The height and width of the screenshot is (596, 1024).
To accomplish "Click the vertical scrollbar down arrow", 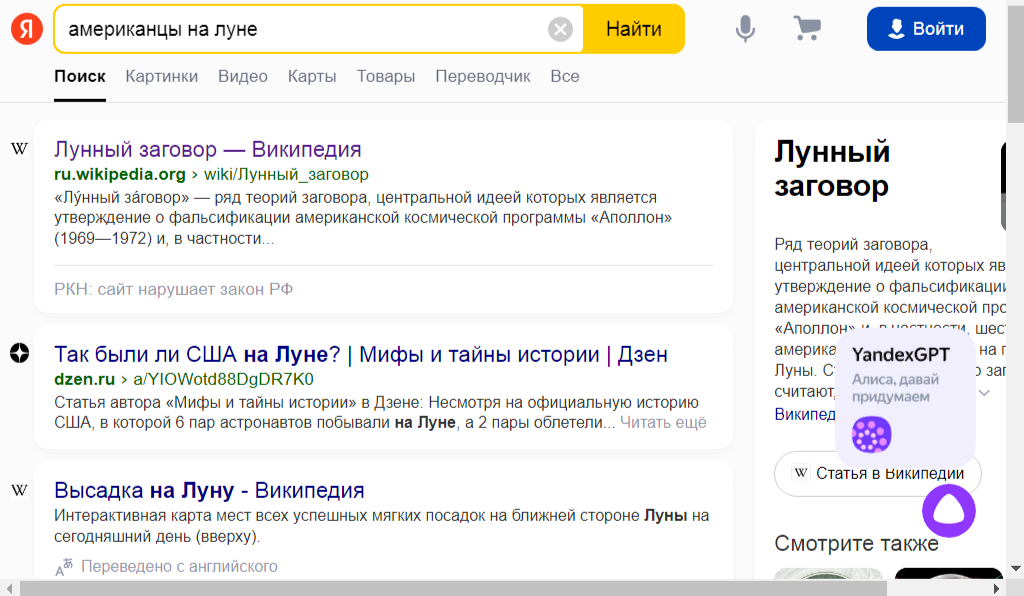I will click(x=1016, y=569).
